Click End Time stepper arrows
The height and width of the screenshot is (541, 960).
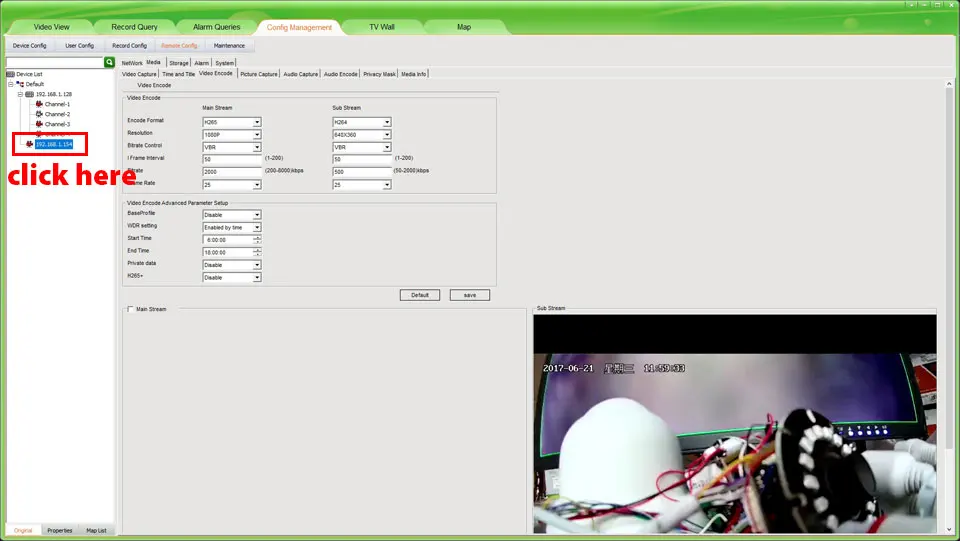coord(257,252)
